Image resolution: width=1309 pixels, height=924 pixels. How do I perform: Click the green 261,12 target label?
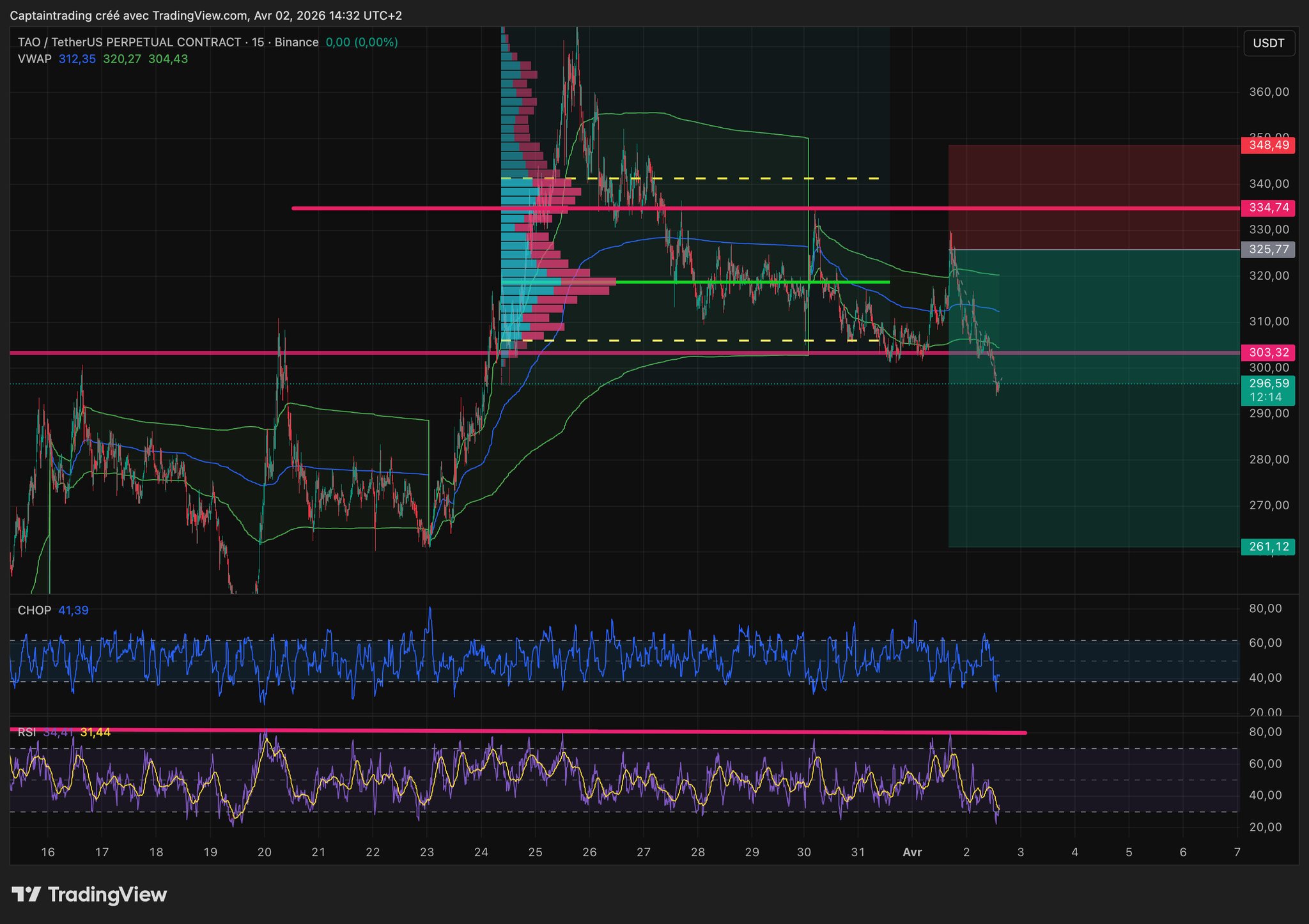coord(1267,547)
